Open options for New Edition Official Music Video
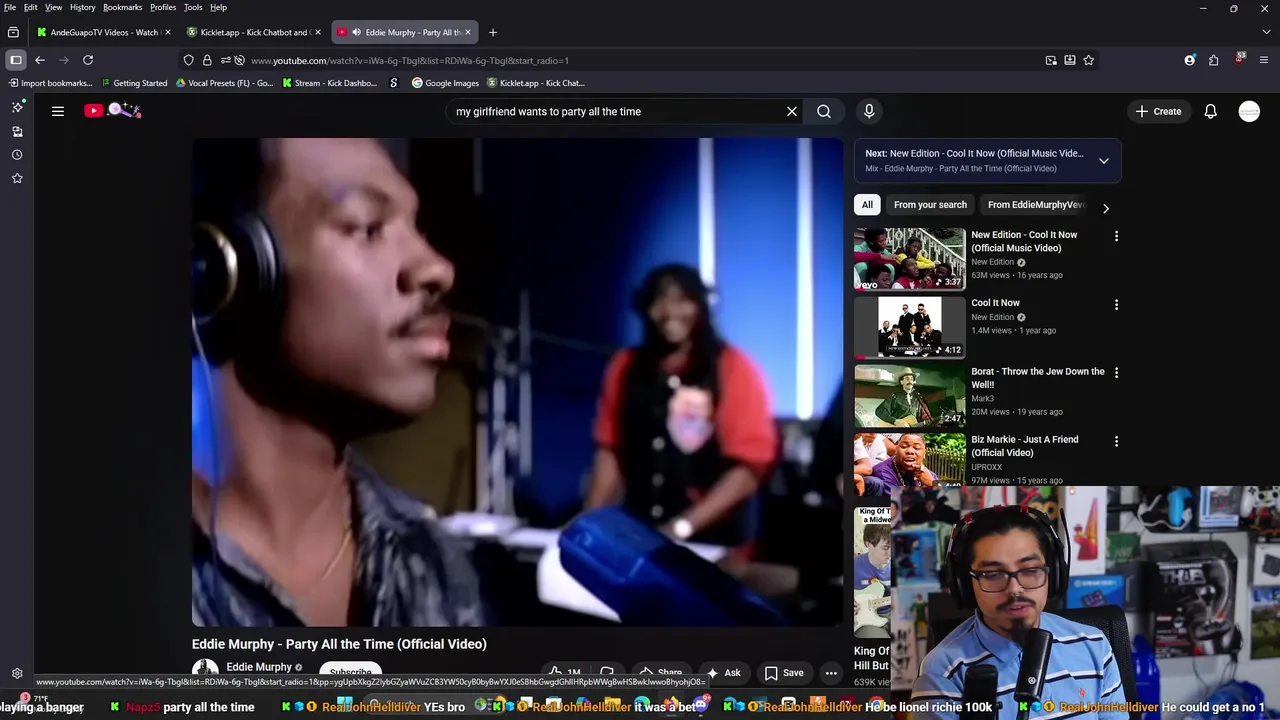 click(x=1116, y=236)
